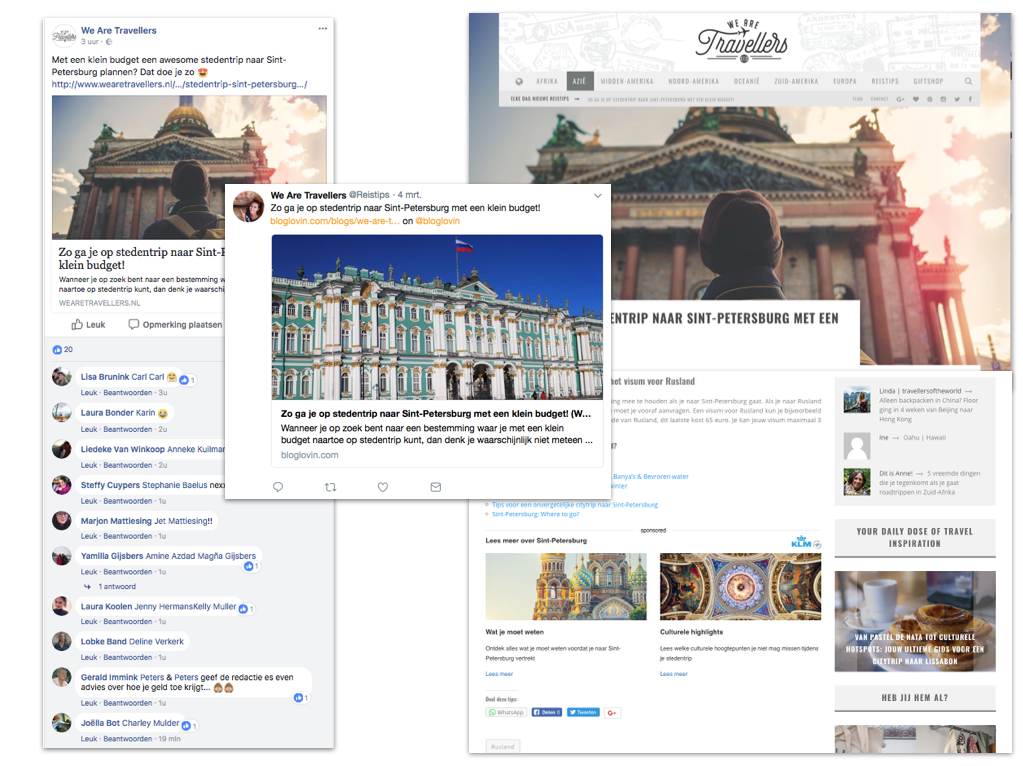Click Beantwoorden under Laura Bonder's comment
The image size is (1023, 766).
128,429
